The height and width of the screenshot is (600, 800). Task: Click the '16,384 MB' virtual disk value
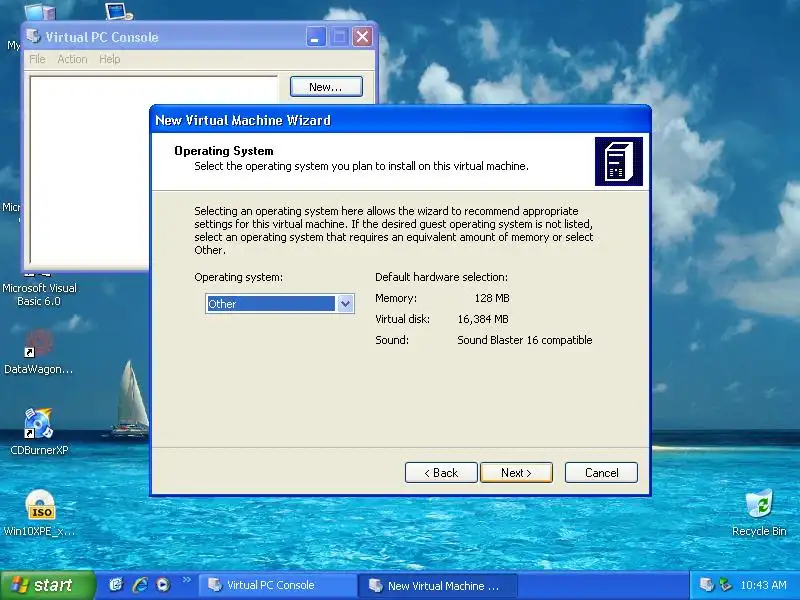click(x=483, y=319)
